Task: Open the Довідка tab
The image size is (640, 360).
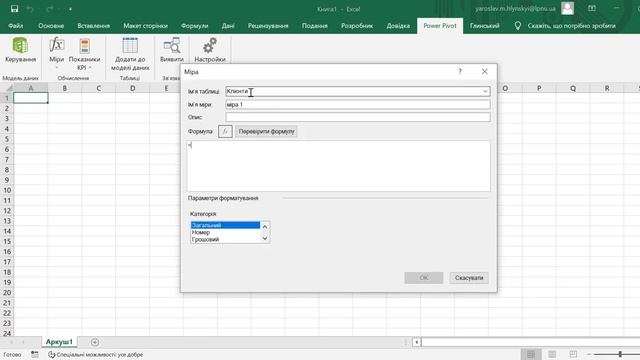Action: 398,26
